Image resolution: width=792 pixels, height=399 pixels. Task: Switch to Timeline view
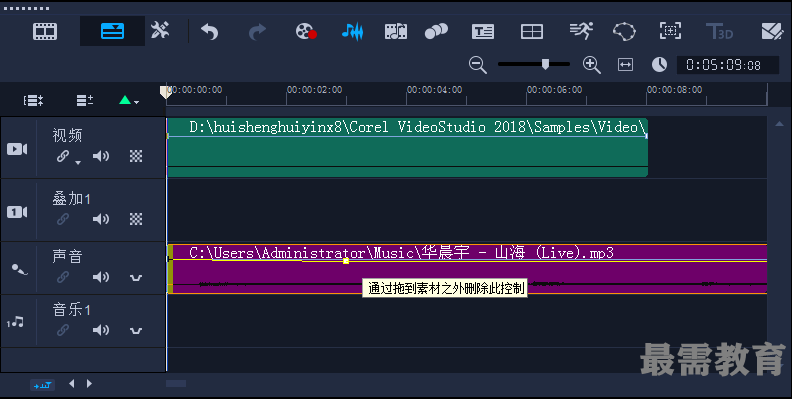pyautogui.click(x=112, y=31)
